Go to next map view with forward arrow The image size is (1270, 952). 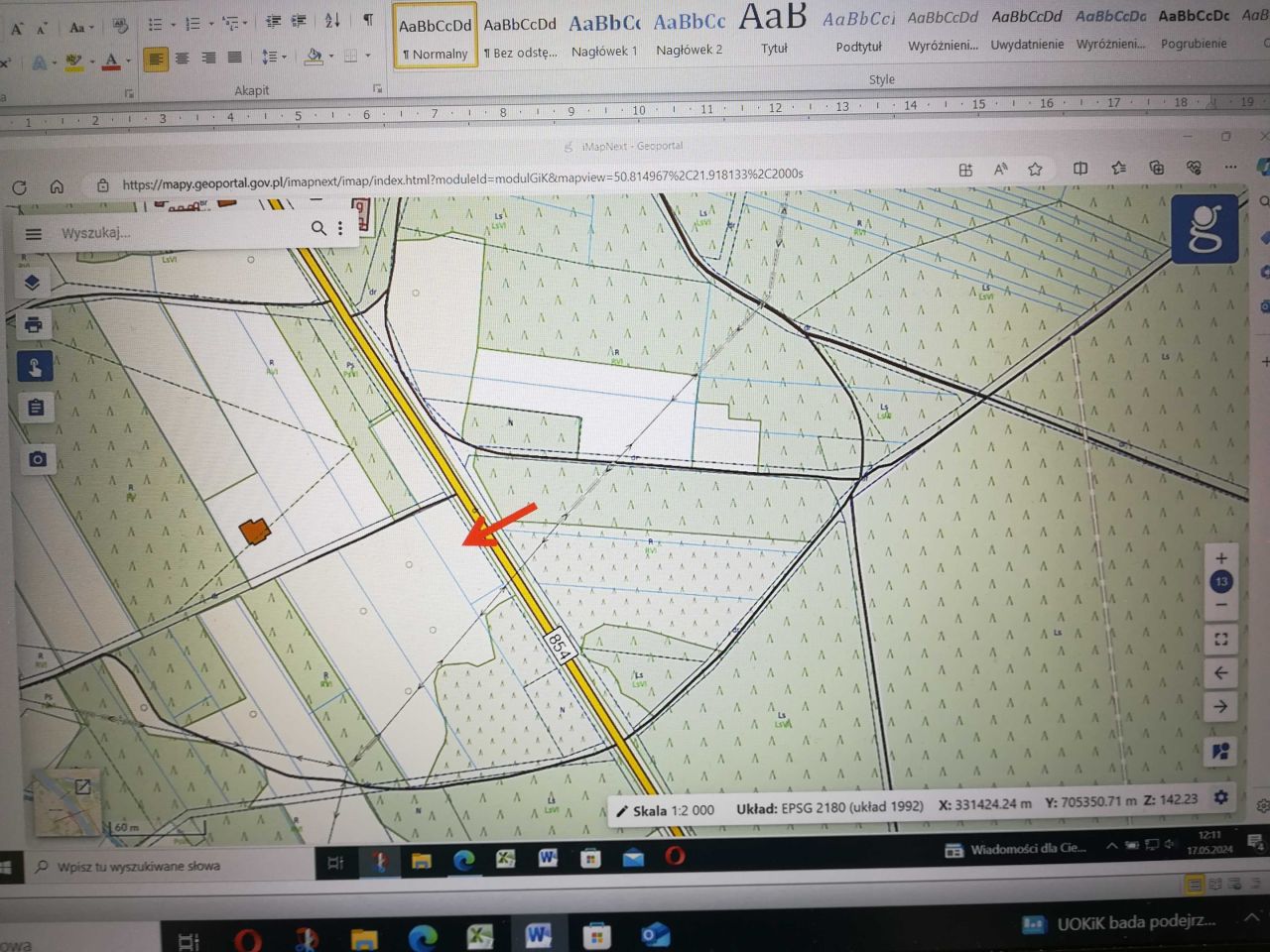pos(1220,706)
